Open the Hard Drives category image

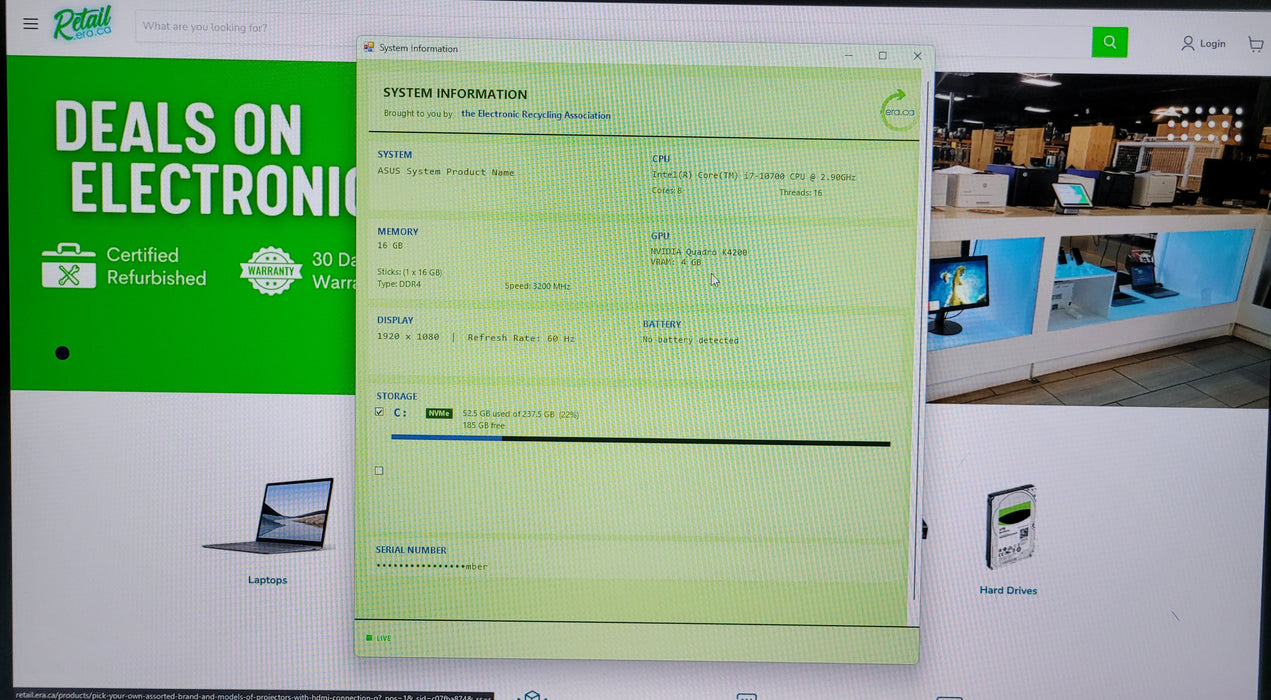coord(1009,526)
